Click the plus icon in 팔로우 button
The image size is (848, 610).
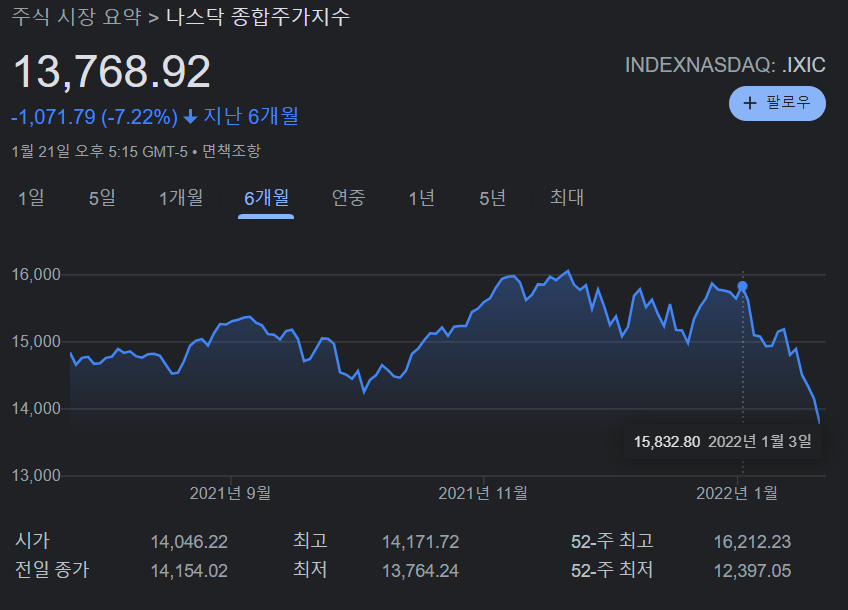[750, 103]
